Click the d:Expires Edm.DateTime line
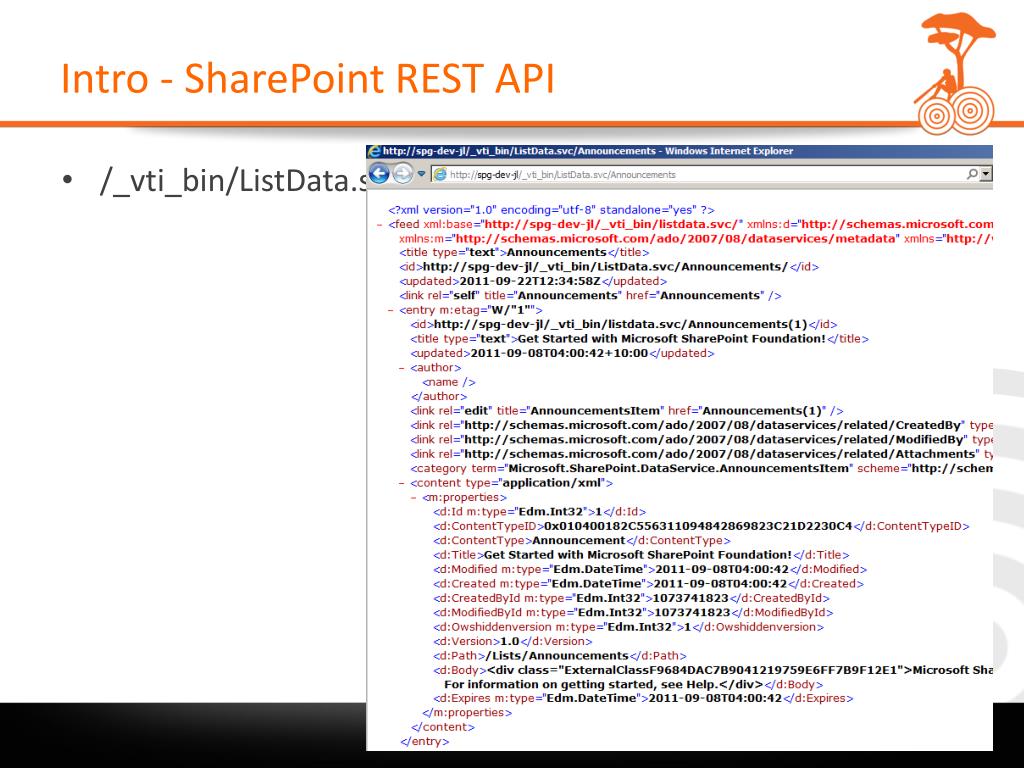 coord(643,699)
